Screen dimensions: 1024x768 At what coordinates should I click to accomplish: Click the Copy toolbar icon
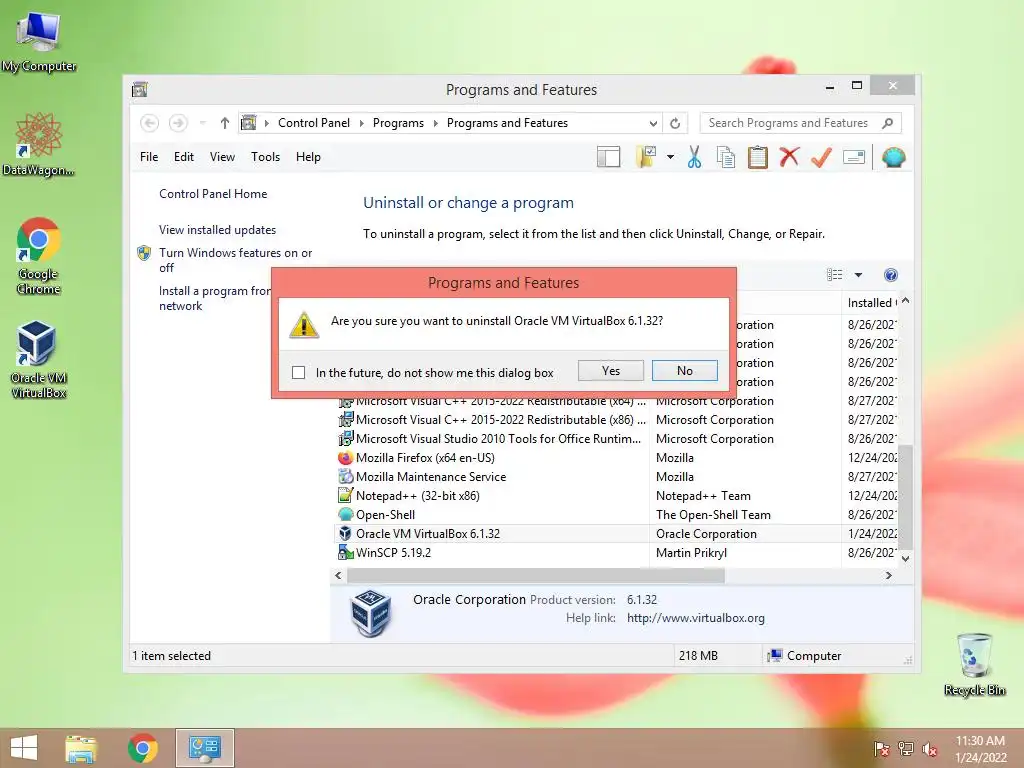[x=726, y=157]
